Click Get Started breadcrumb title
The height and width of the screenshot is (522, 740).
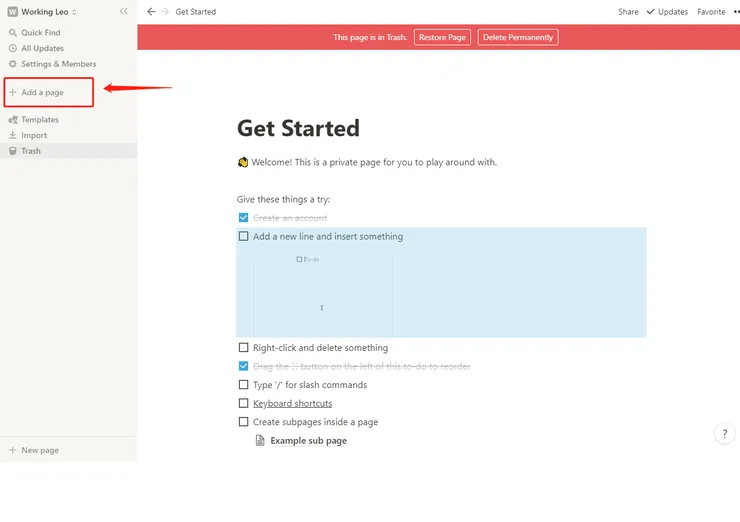(195, 12)
